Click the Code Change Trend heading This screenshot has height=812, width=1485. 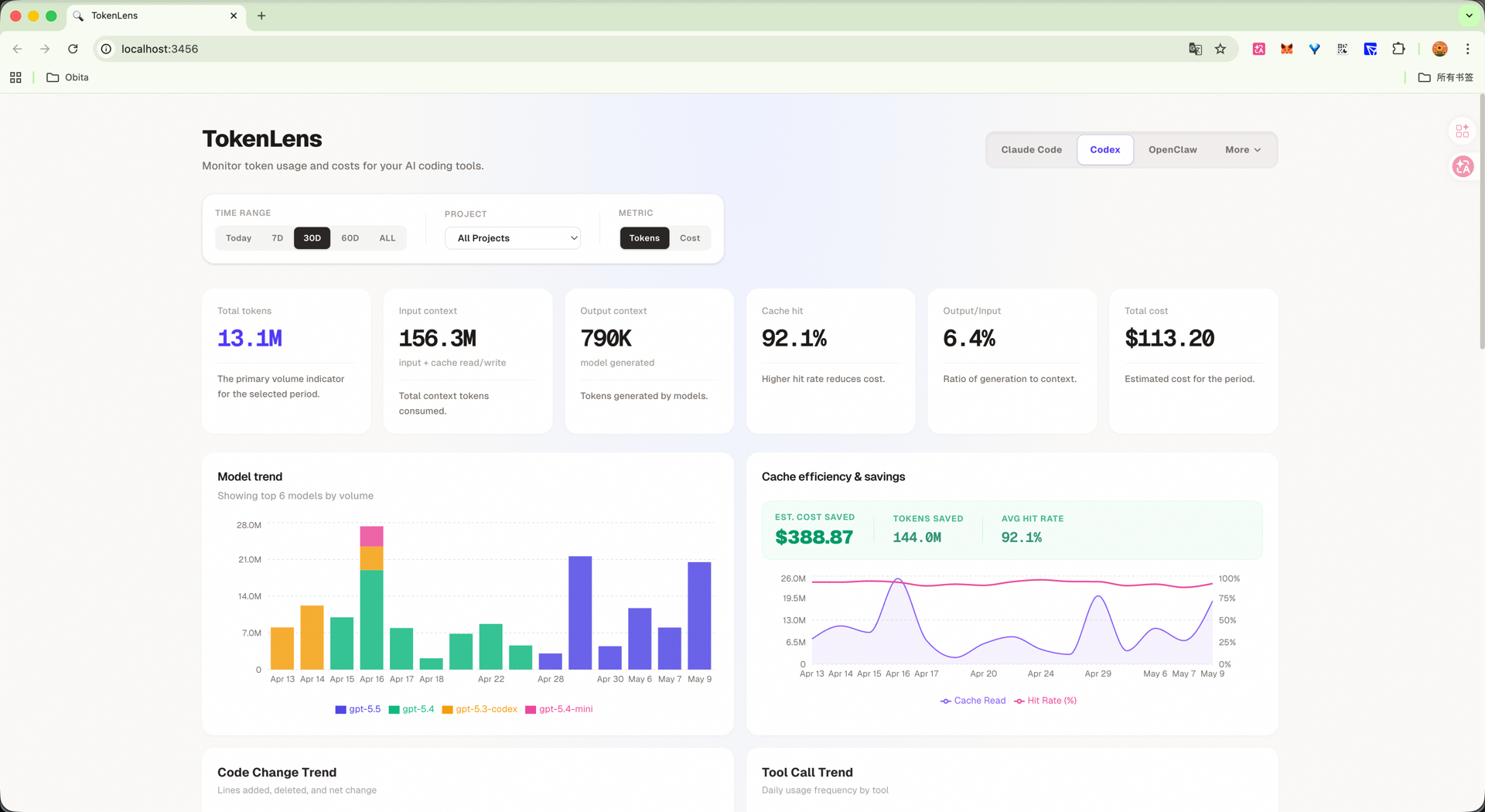click(x=277, y=773)
